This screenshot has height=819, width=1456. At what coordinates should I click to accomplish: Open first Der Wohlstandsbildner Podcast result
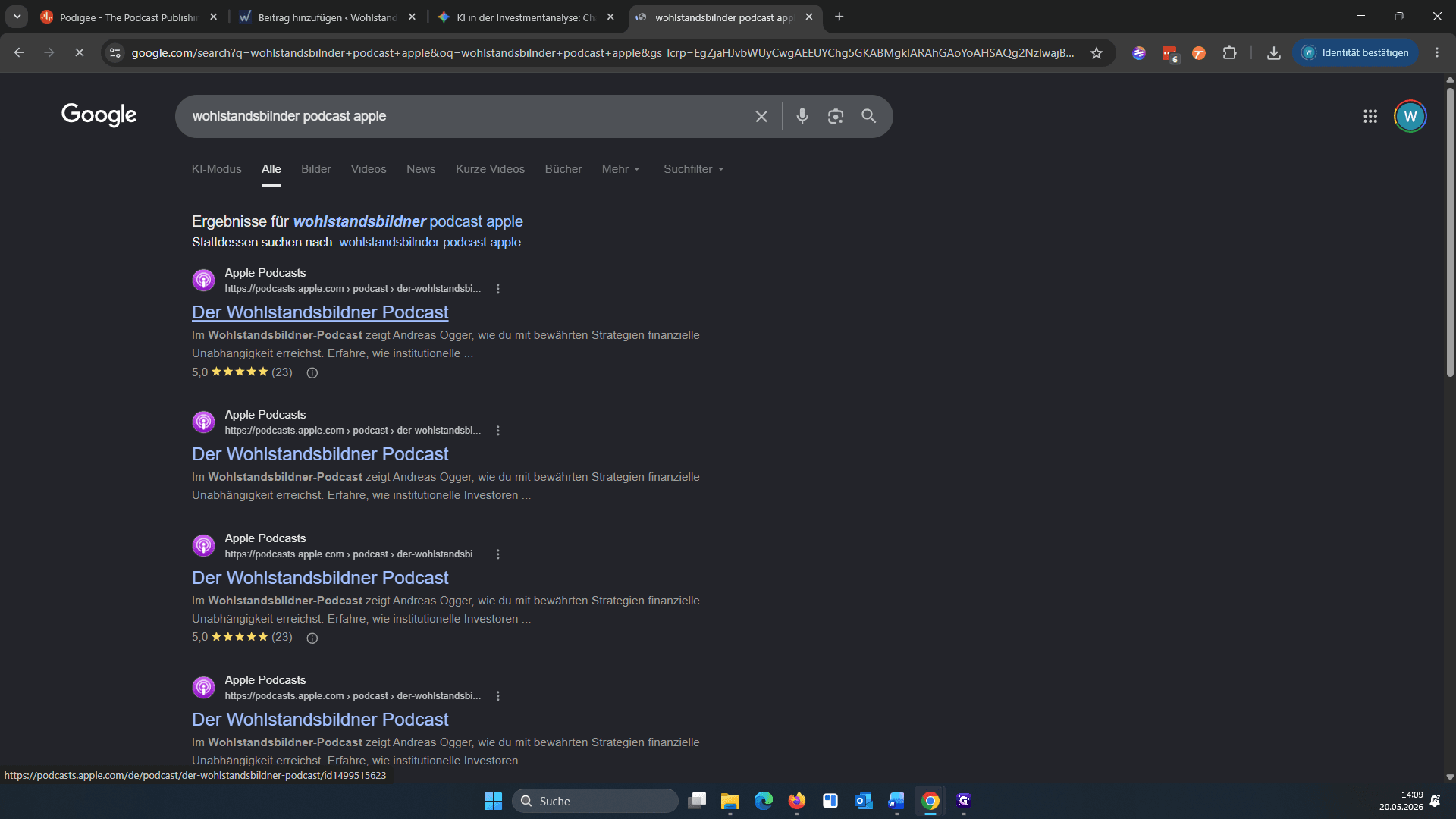(320, 312)
